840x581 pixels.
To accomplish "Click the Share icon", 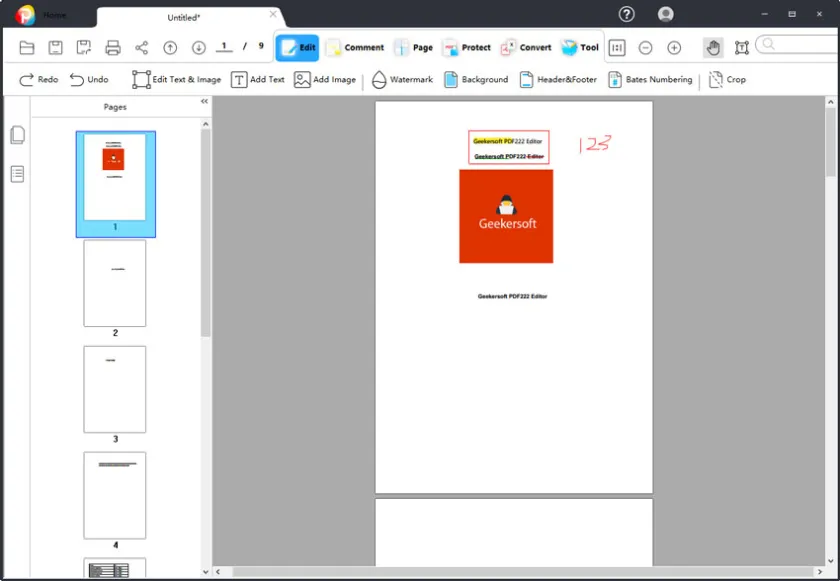I will pyautogui.click(x=141, y=48).
